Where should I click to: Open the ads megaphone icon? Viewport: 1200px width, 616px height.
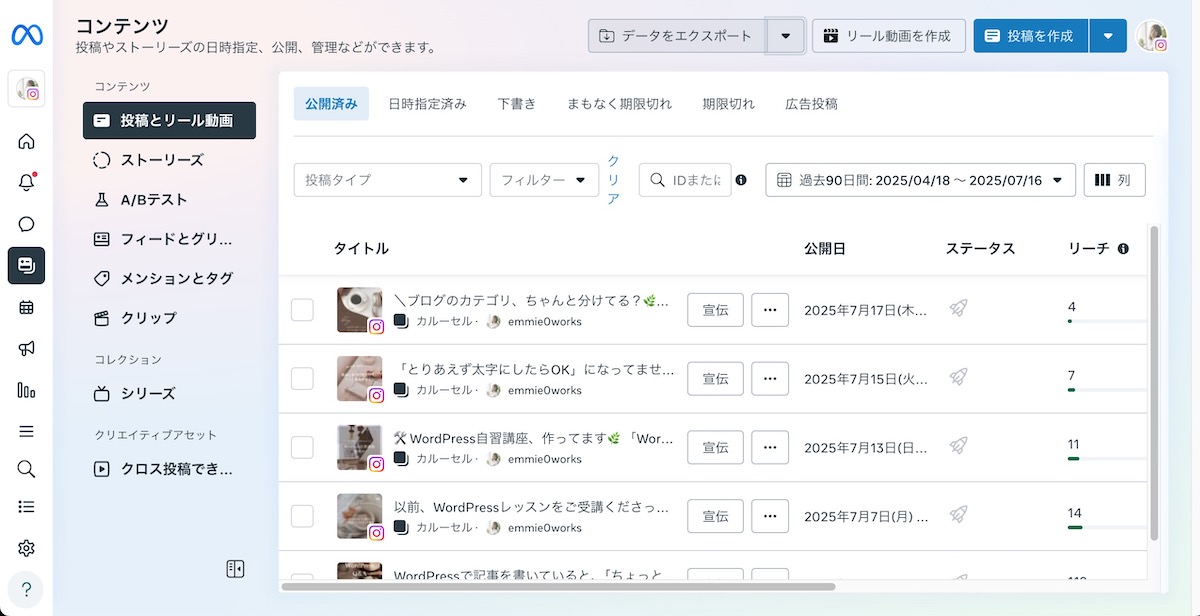(27, 349)
